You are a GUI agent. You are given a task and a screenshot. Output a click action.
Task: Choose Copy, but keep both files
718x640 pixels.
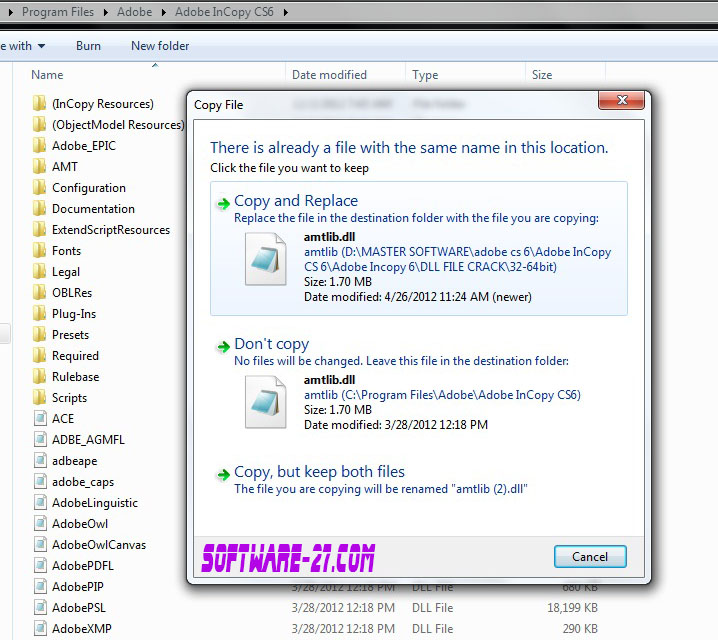tap(419, 479)
